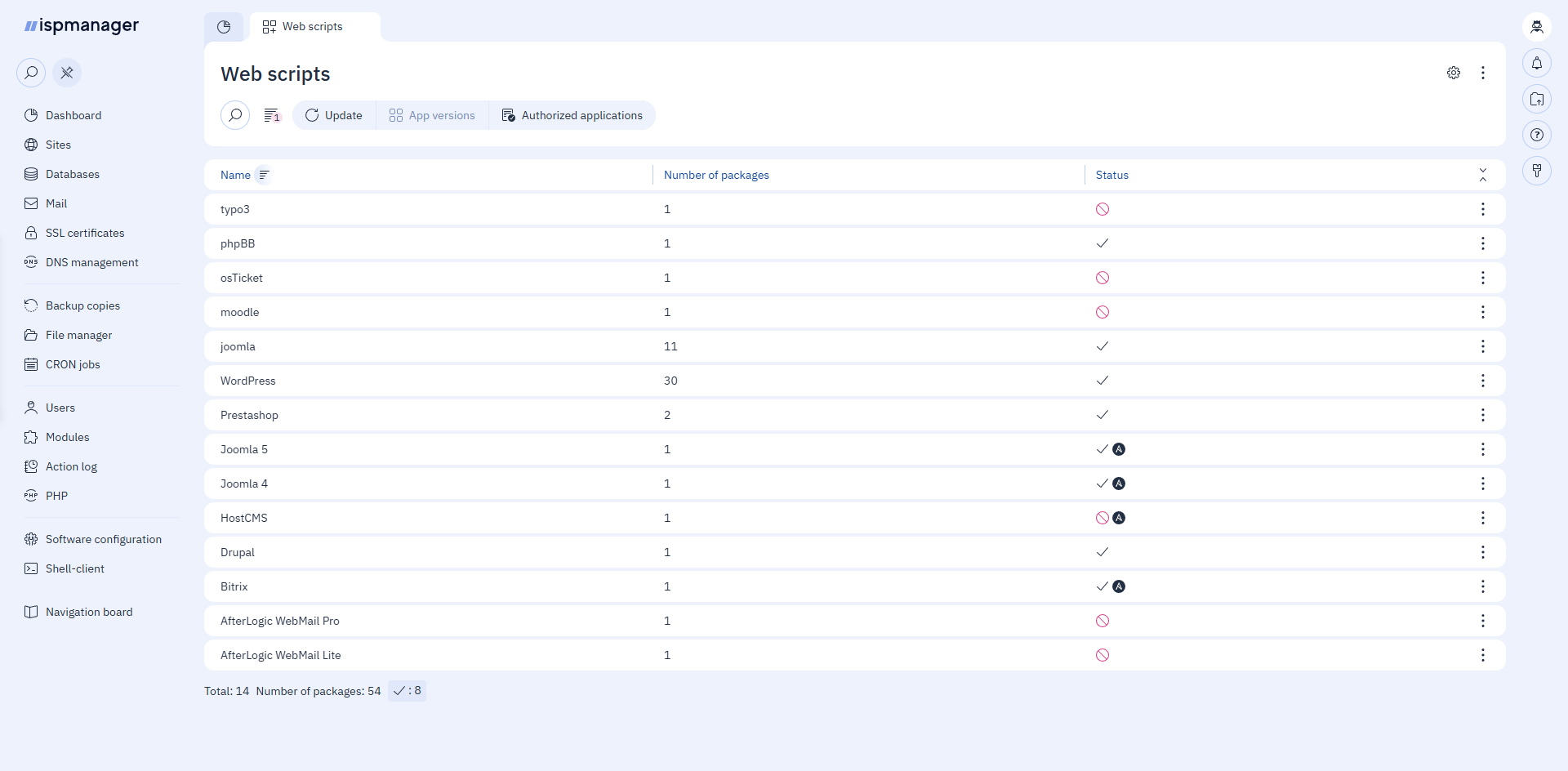Open SSL certificates page
1568x771 pixels.
85,233
